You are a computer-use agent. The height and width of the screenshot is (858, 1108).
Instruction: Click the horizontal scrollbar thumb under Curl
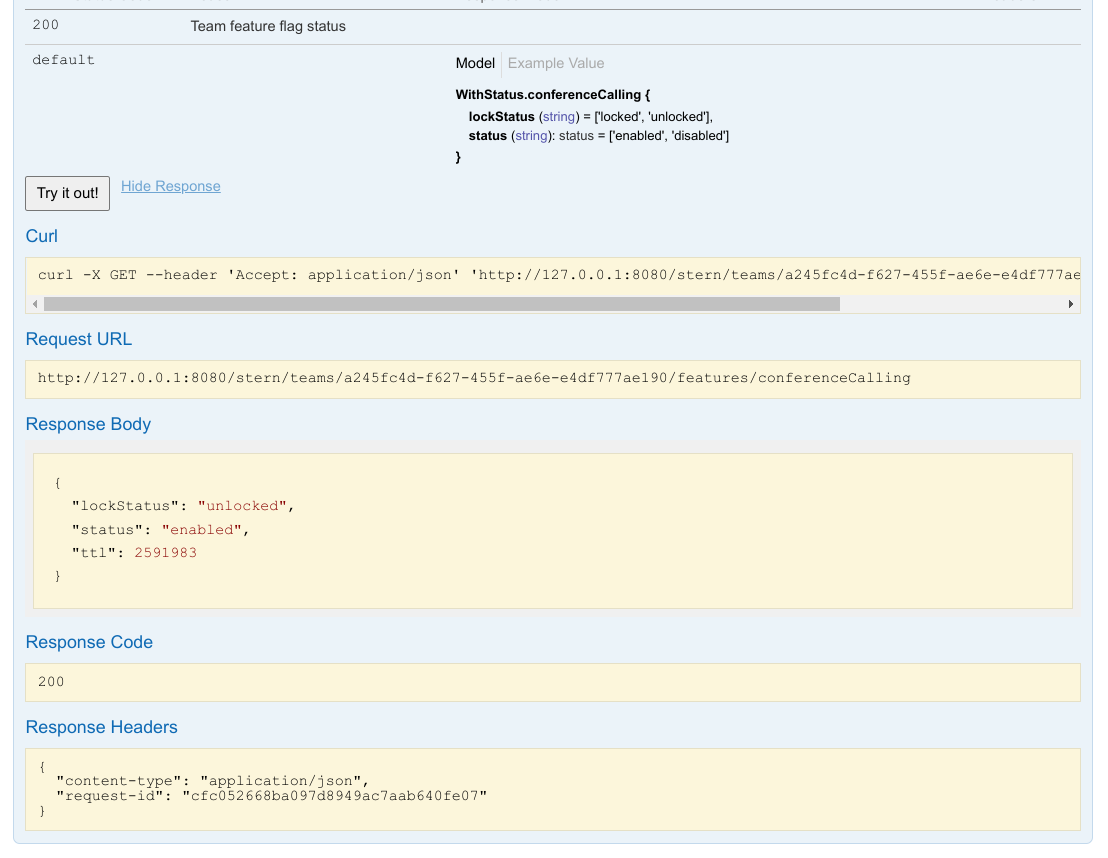click(x=442, y=304)
